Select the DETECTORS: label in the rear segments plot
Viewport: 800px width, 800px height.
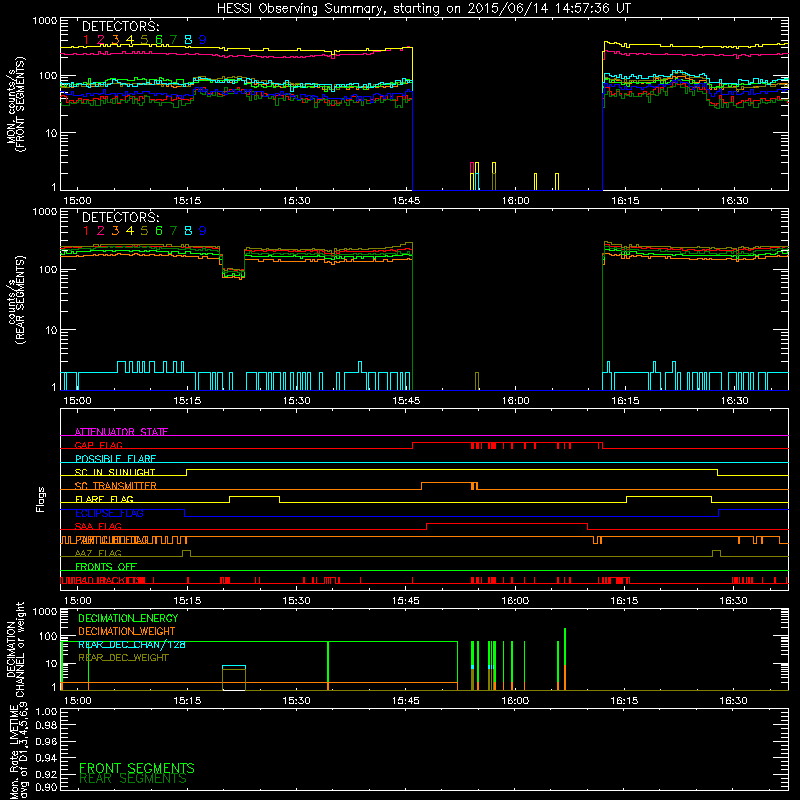point(120,217)
